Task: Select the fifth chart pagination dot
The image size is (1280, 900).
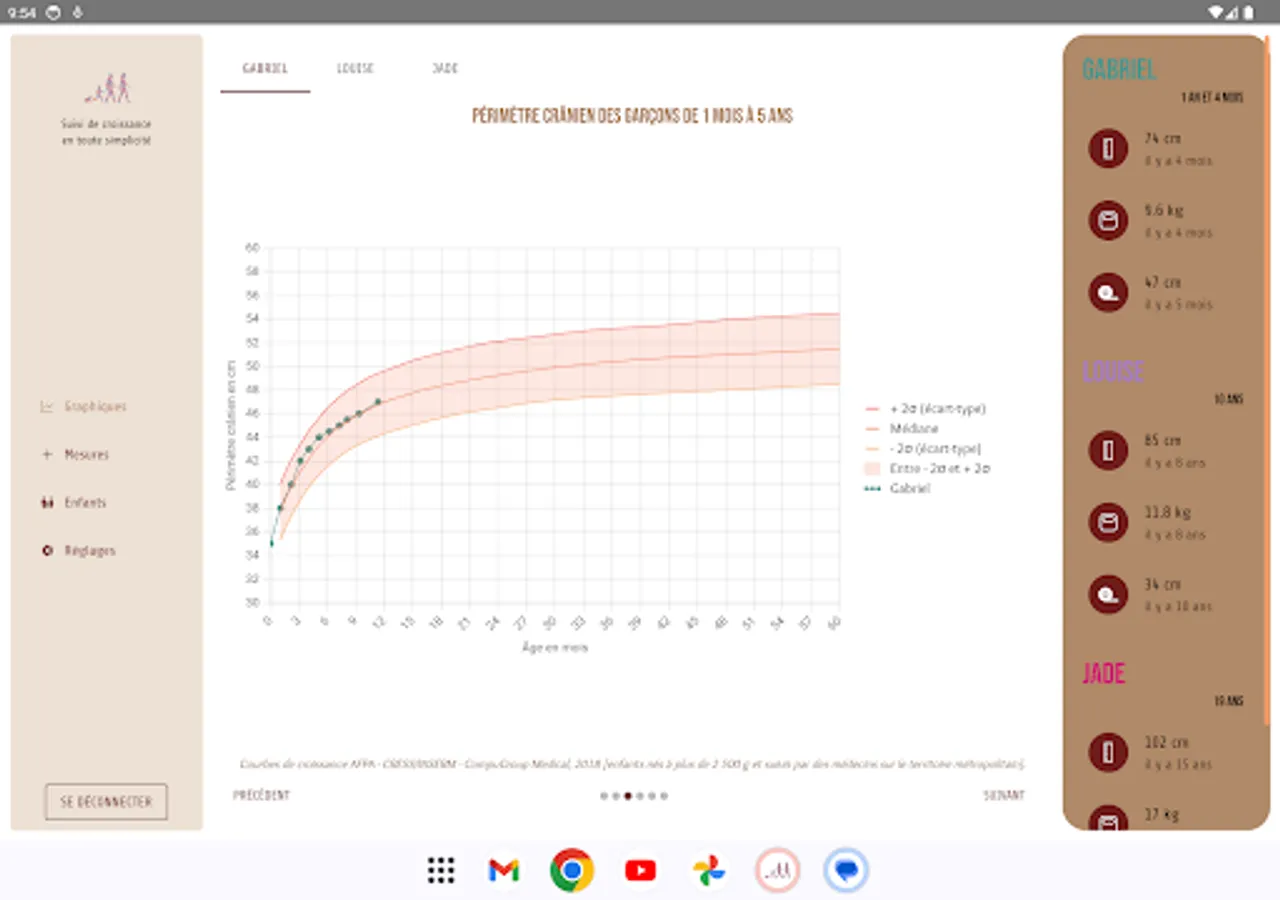Action: (x=652, y=797)
